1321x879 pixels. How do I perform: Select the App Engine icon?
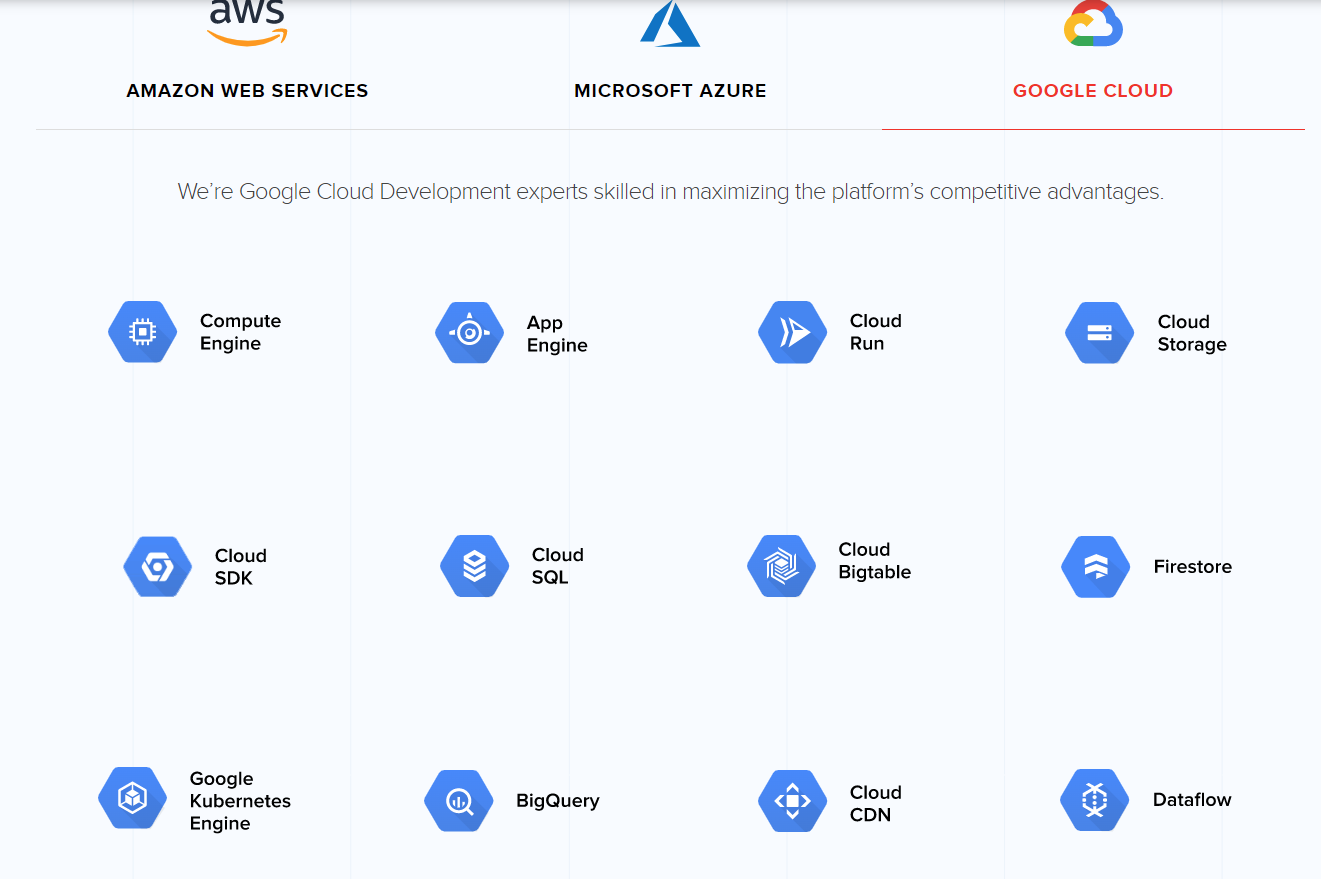click(x=469, y=333)
